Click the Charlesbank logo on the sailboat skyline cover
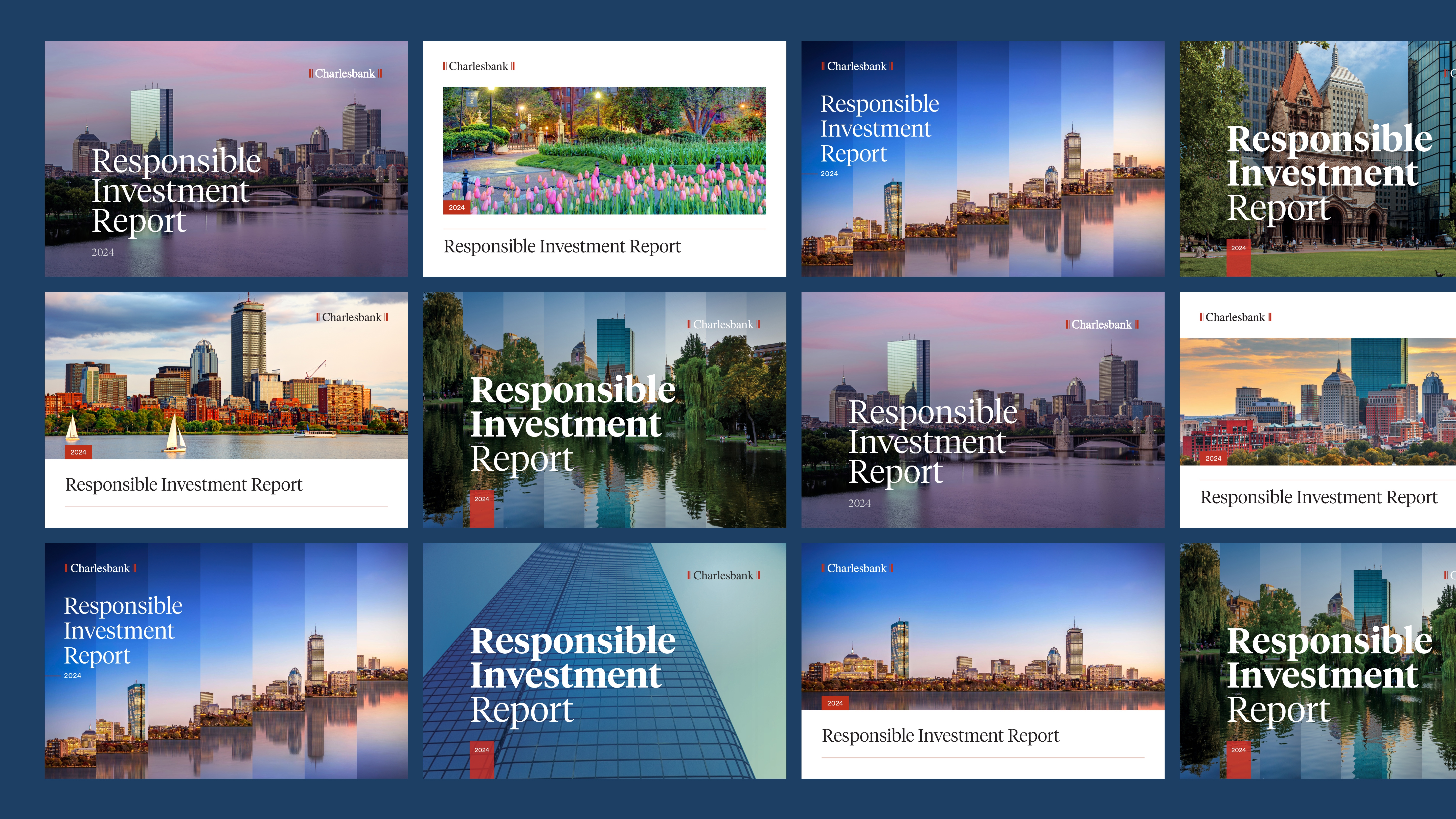 pyautogui.click(x=352, y=317)
